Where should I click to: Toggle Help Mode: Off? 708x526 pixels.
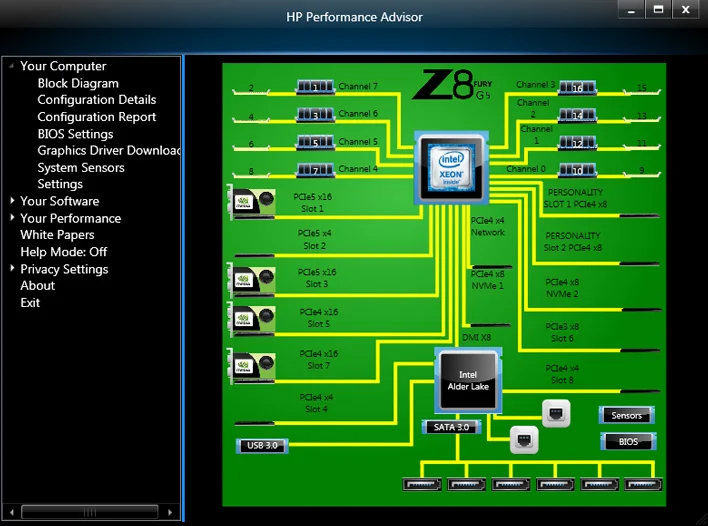(63, 252)
